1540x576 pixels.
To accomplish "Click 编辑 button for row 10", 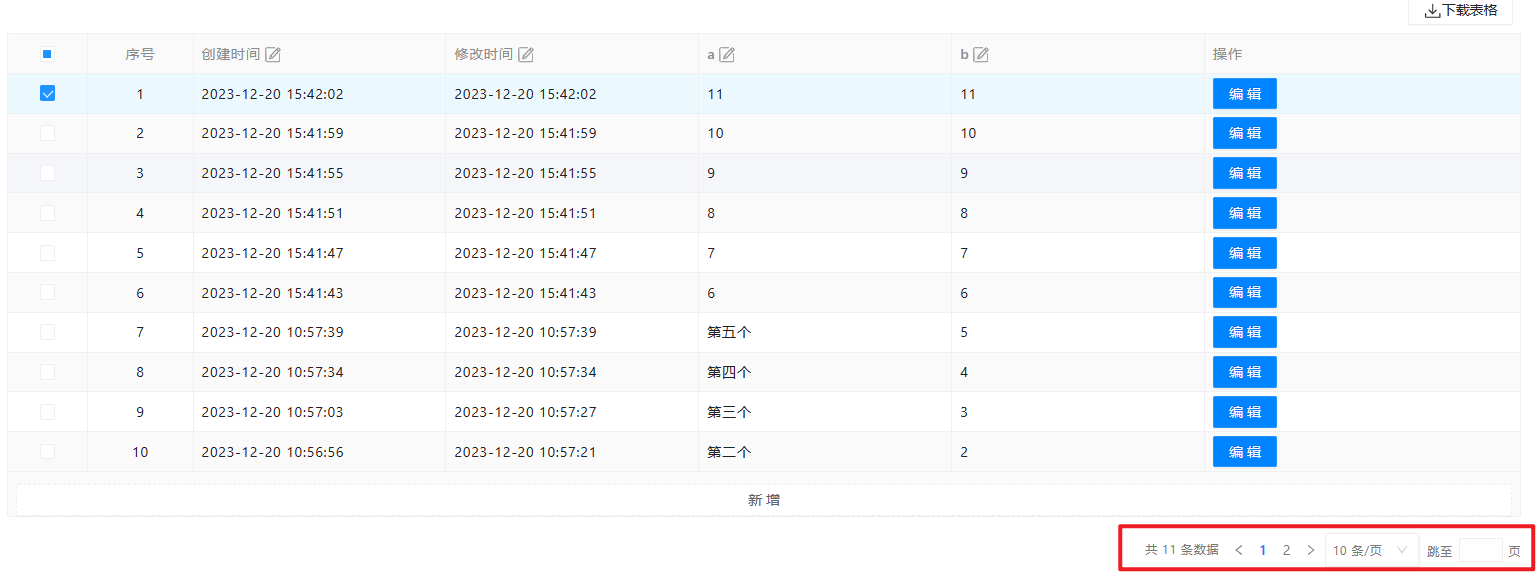I will (x=1244, y=452).
